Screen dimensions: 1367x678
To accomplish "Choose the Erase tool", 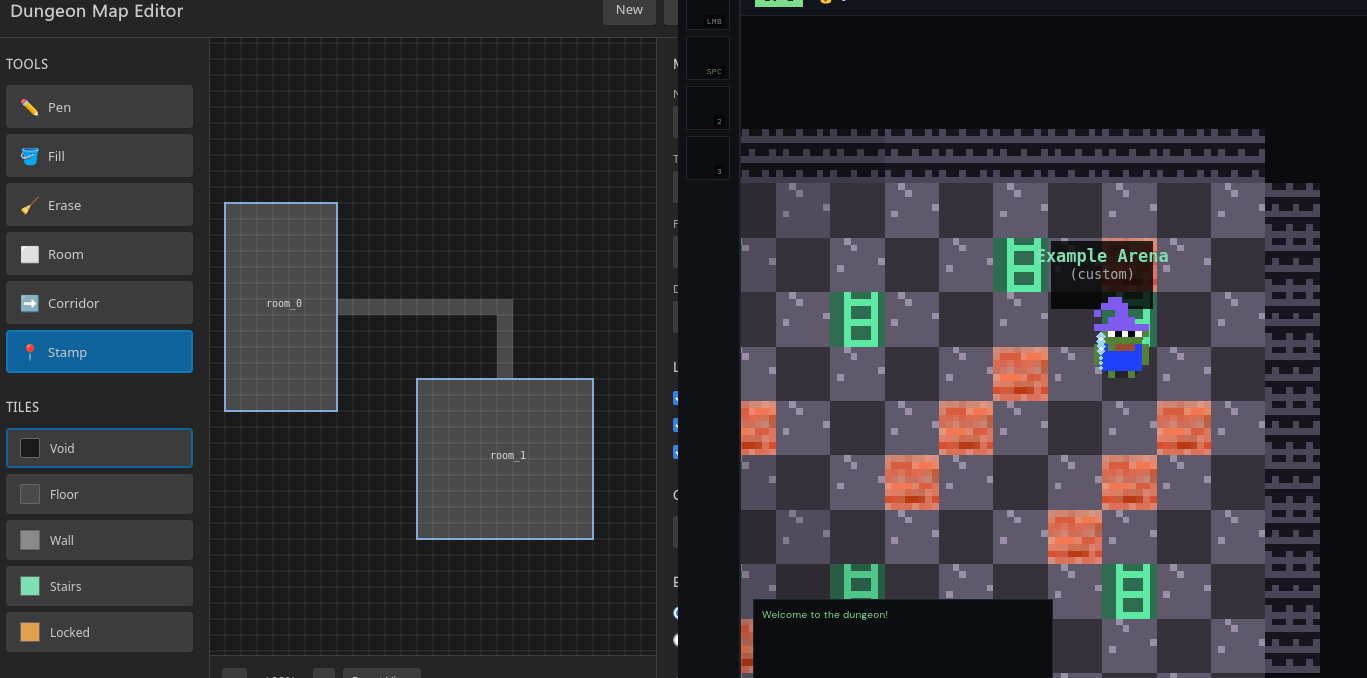I will (99, 205).
